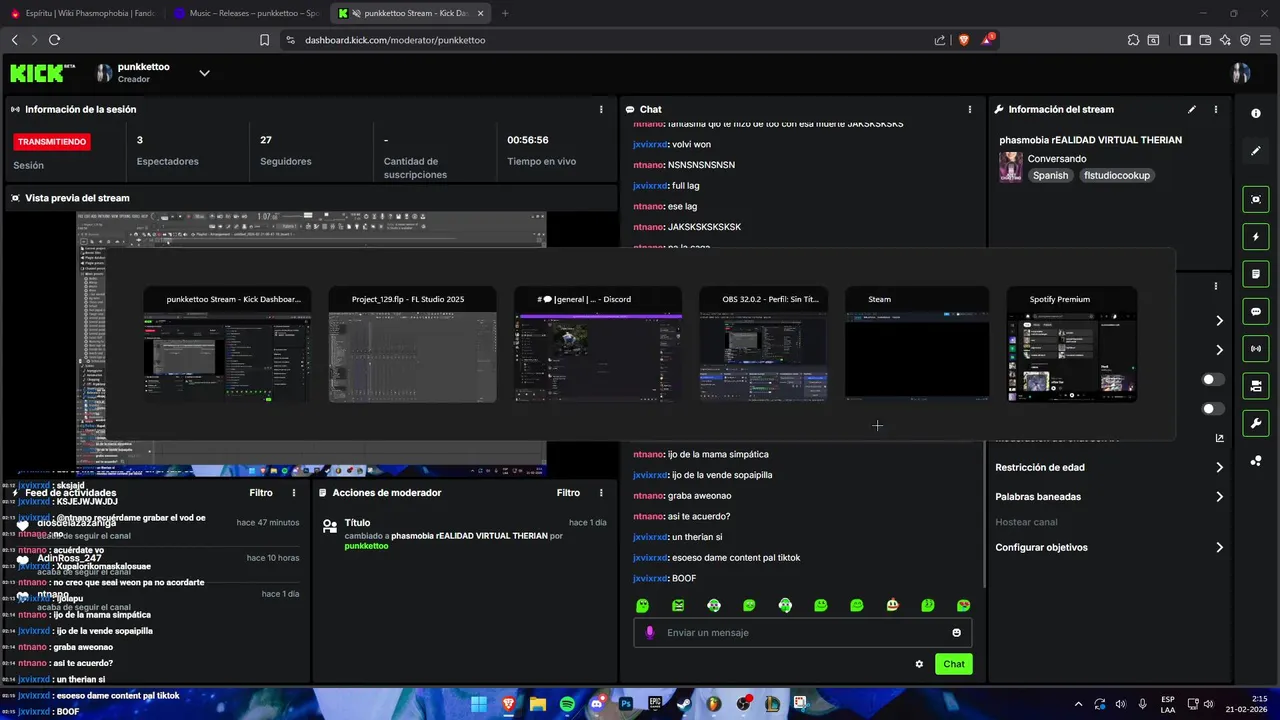The height and width of the screenshot is (720, 1280).
Task: Edit stream info with pencil icon in header
Action: [1191, 109]
